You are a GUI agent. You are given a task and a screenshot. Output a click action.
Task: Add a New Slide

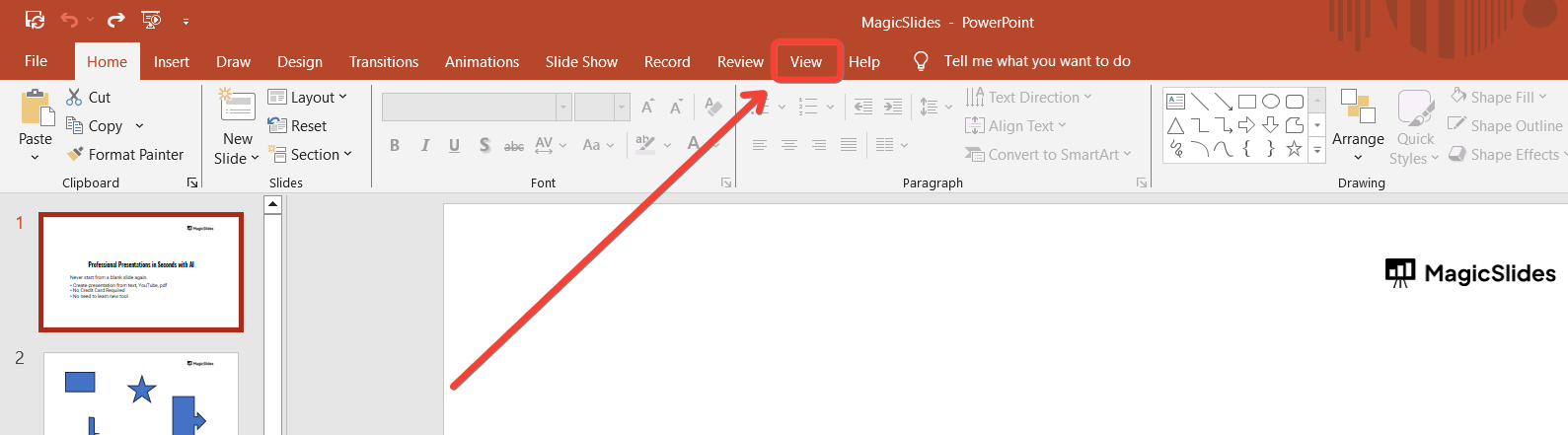coord(237,126)
